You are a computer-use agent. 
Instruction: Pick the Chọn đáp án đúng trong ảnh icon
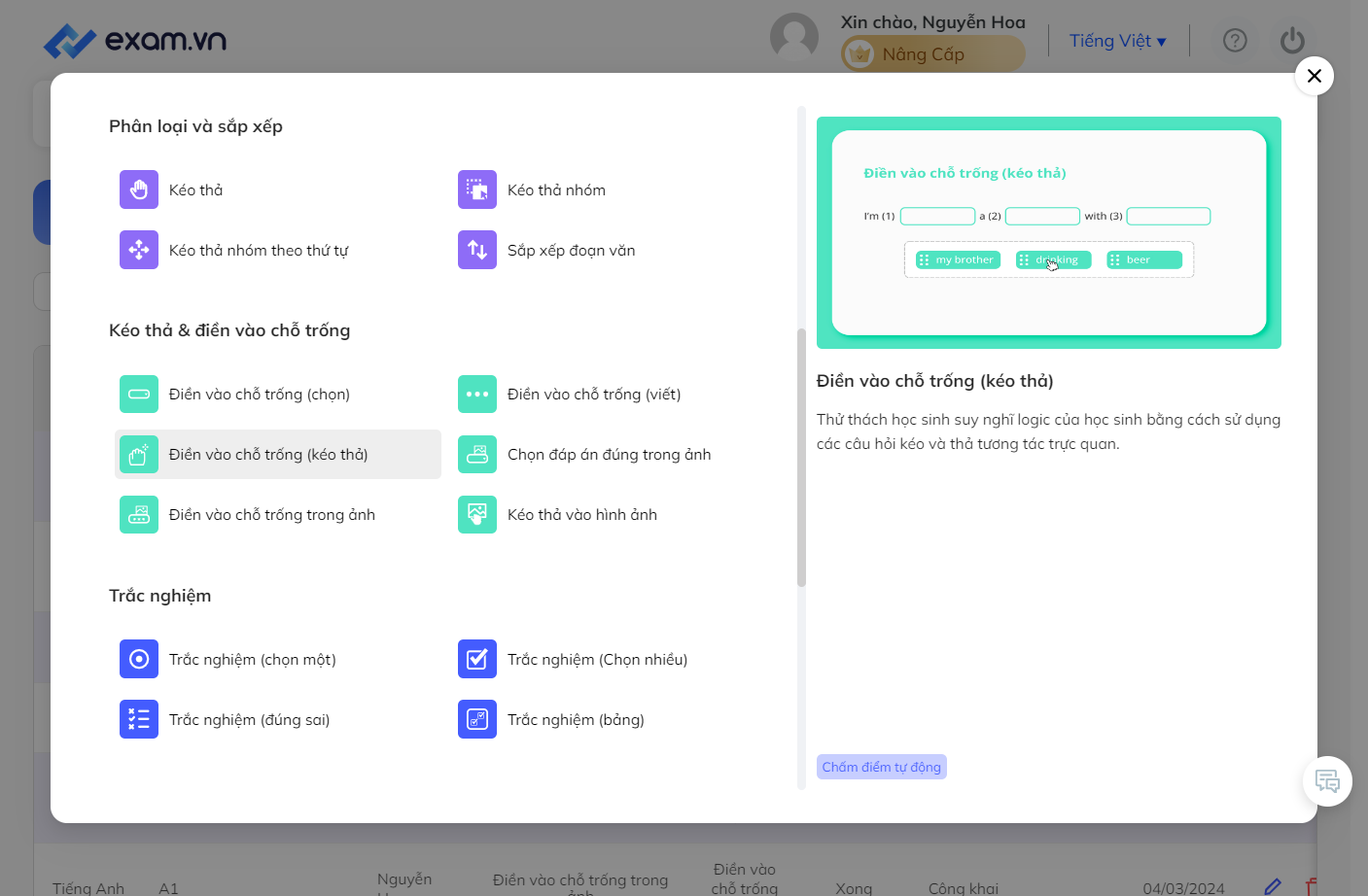tap(477, 454)
